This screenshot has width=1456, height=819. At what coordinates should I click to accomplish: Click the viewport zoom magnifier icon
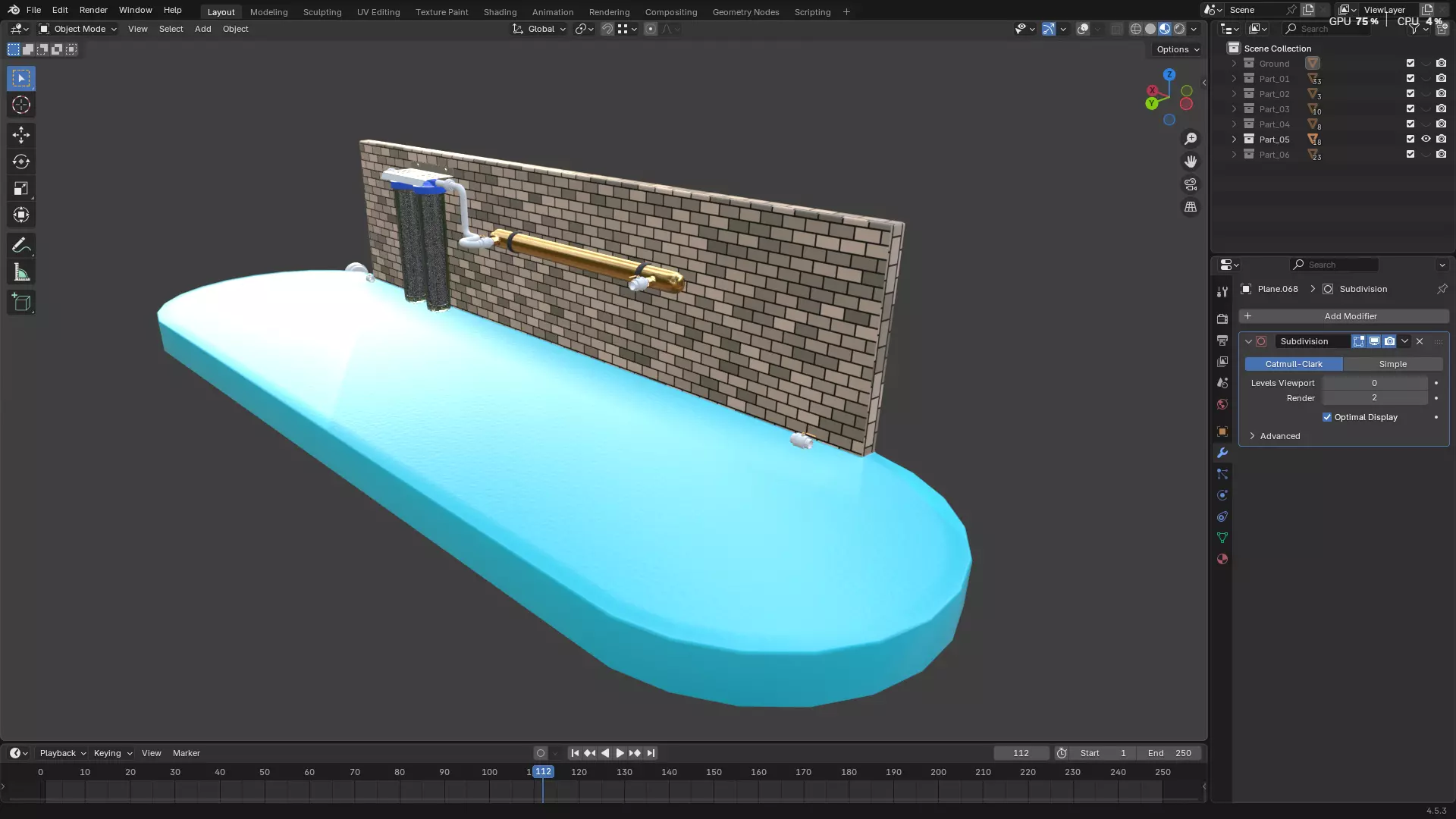(x=1191, y=139)
